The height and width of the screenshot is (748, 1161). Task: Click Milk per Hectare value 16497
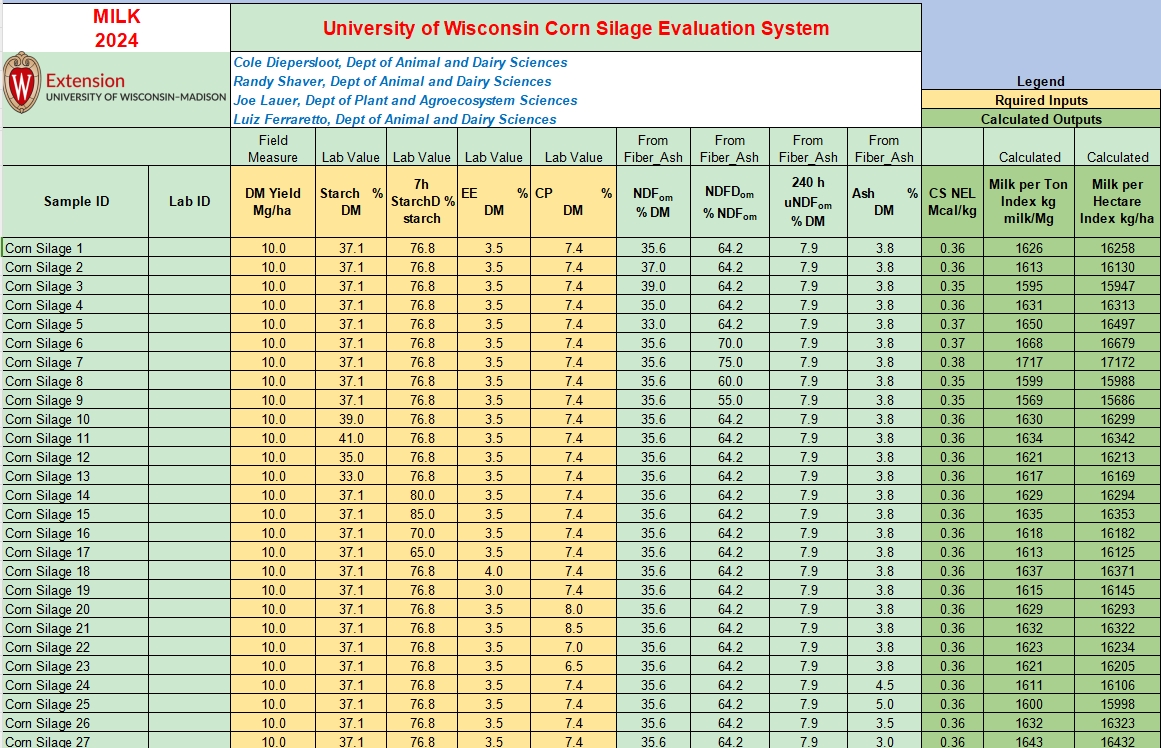[x=1117, y=324]
